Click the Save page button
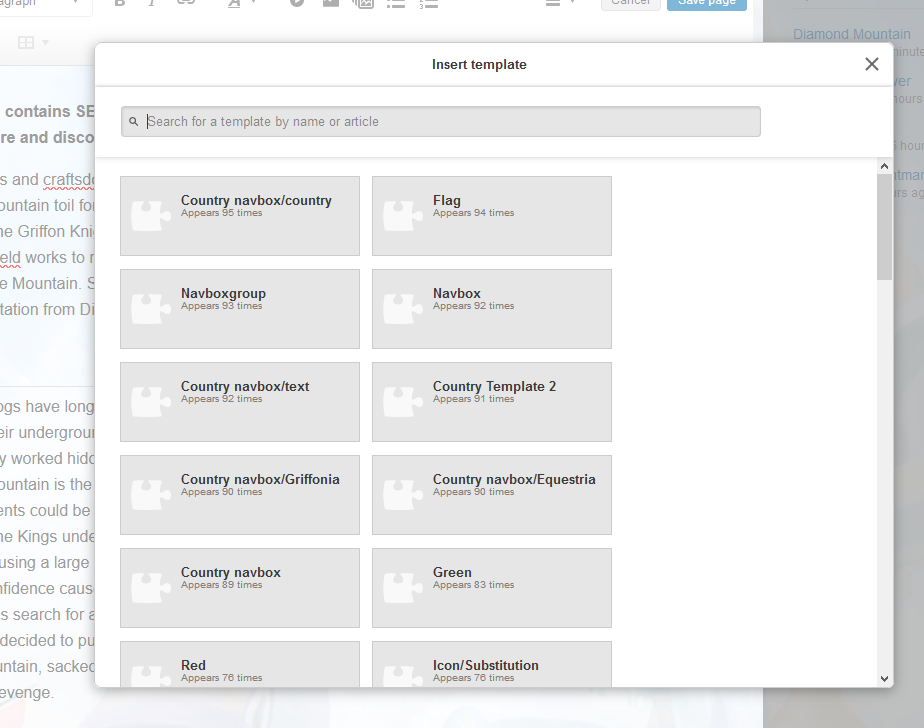924x728 pixels. (x=707, y=3)
